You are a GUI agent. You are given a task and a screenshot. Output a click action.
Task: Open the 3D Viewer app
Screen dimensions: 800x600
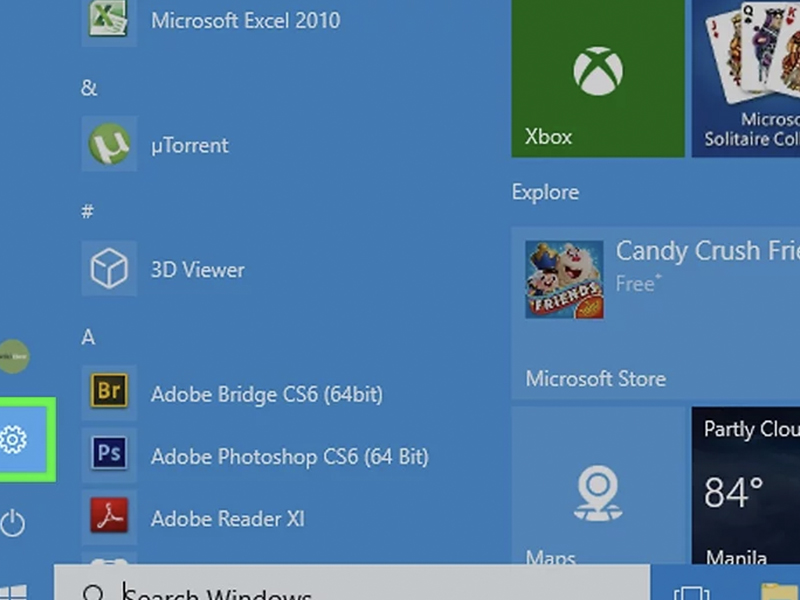[x=197, y=270]
